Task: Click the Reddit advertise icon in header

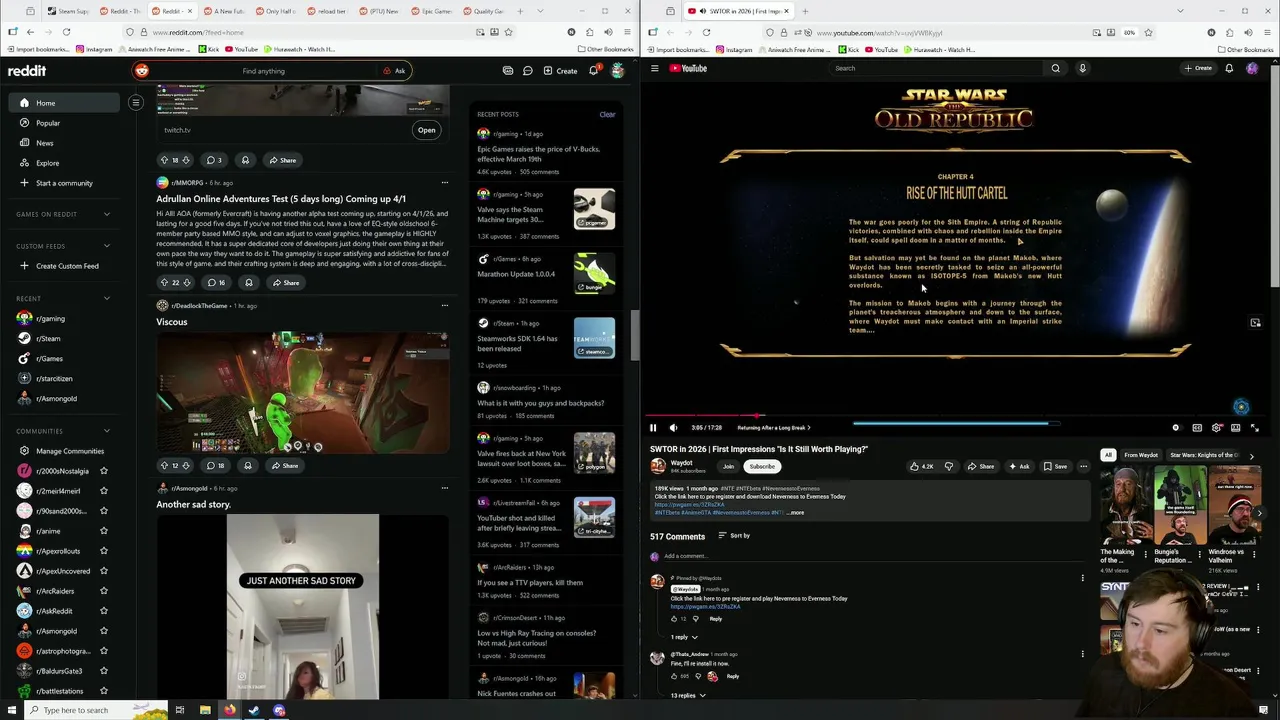Action: [x=508, y=71]
